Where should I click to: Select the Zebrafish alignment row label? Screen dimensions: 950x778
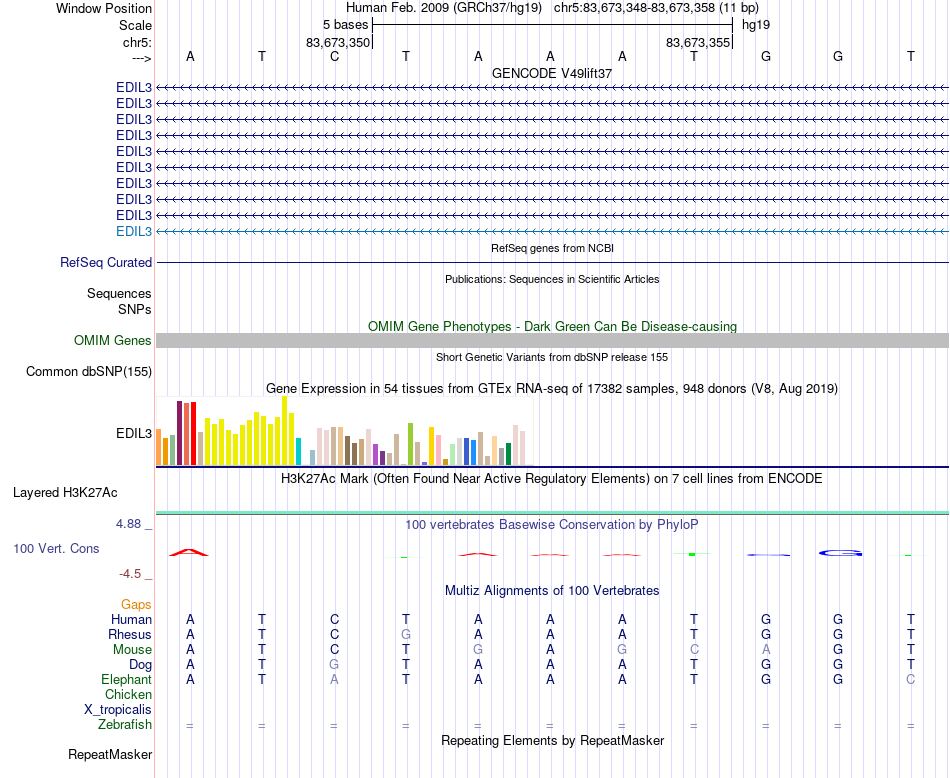pyautogui.click(x=125, y=725)
